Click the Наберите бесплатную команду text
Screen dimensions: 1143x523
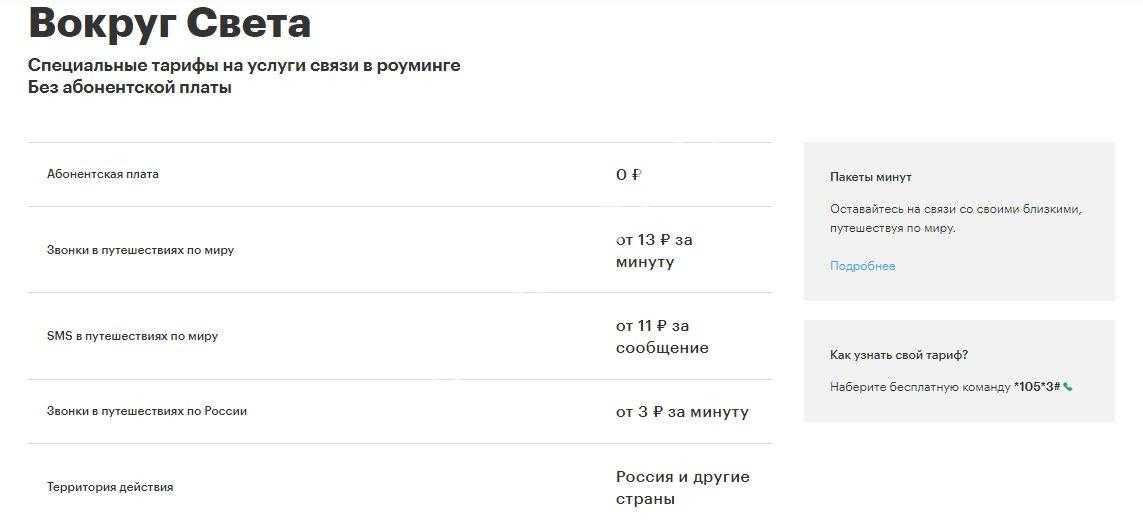920,387
